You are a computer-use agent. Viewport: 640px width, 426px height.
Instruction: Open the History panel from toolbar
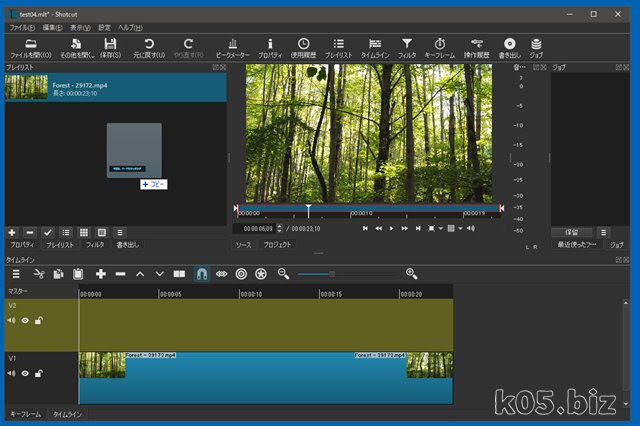coord(476,48)
